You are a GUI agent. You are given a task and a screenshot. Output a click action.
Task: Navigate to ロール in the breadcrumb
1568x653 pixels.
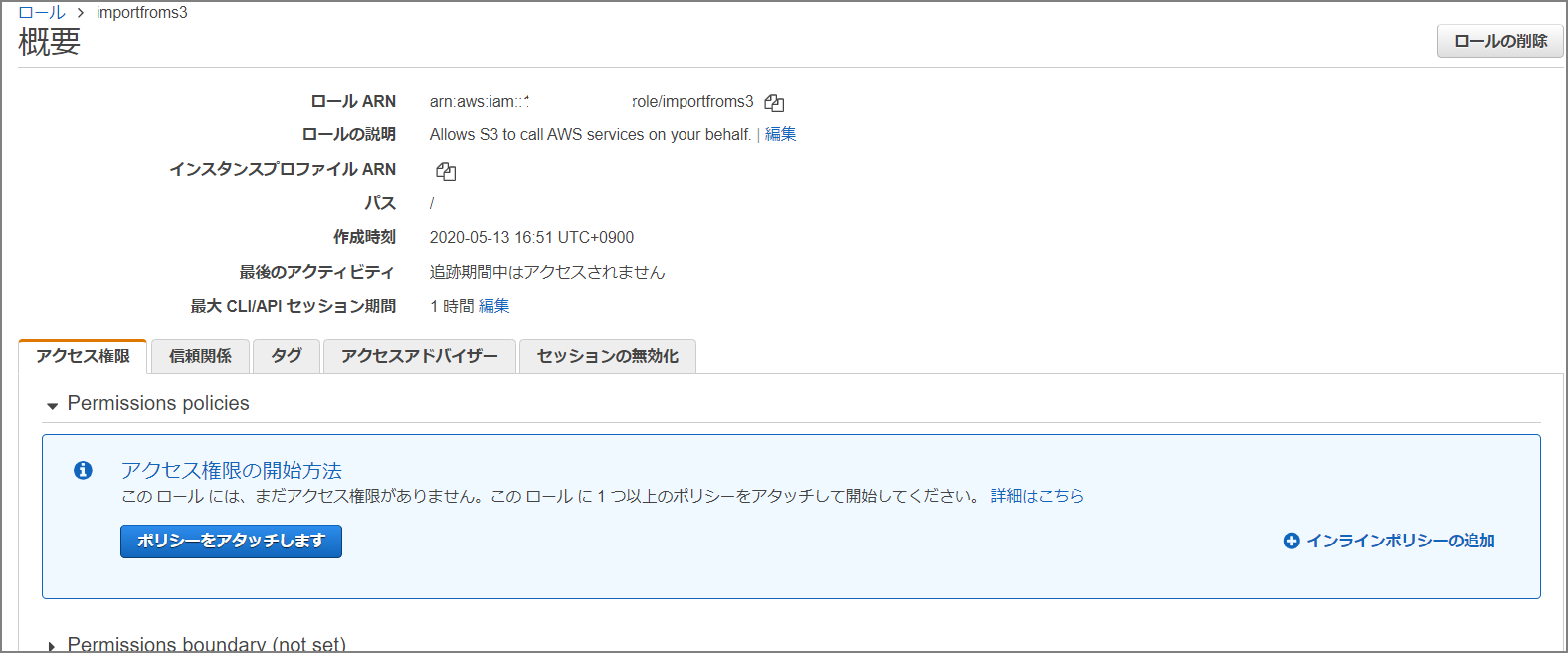[42, 12]
